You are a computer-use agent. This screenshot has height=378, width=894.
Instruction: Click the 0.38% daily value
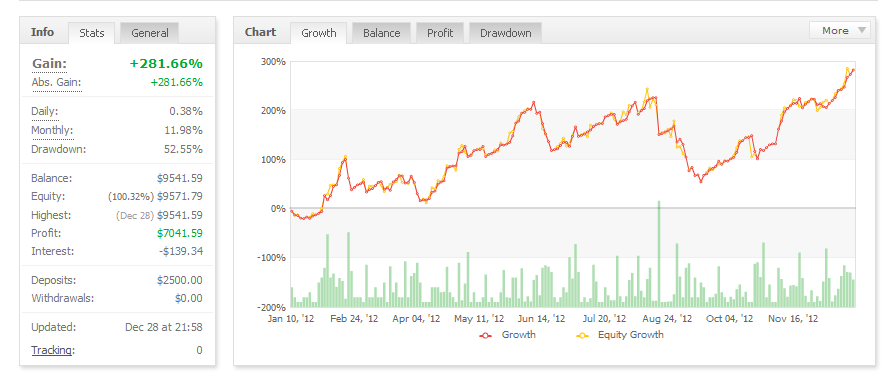186,111
